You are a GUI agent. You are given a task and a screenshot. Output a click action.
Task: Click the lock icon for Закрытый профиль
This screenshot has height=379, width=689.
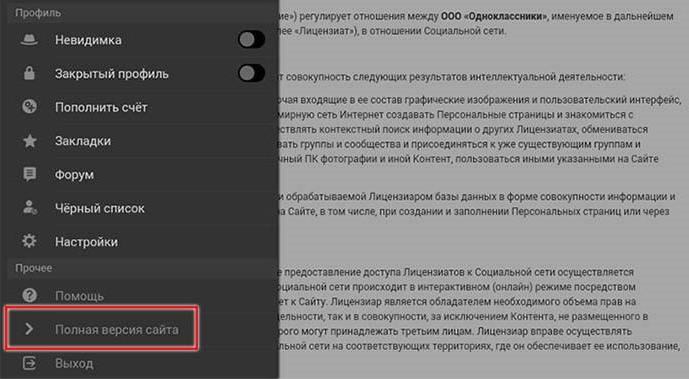tap(29, 73)
